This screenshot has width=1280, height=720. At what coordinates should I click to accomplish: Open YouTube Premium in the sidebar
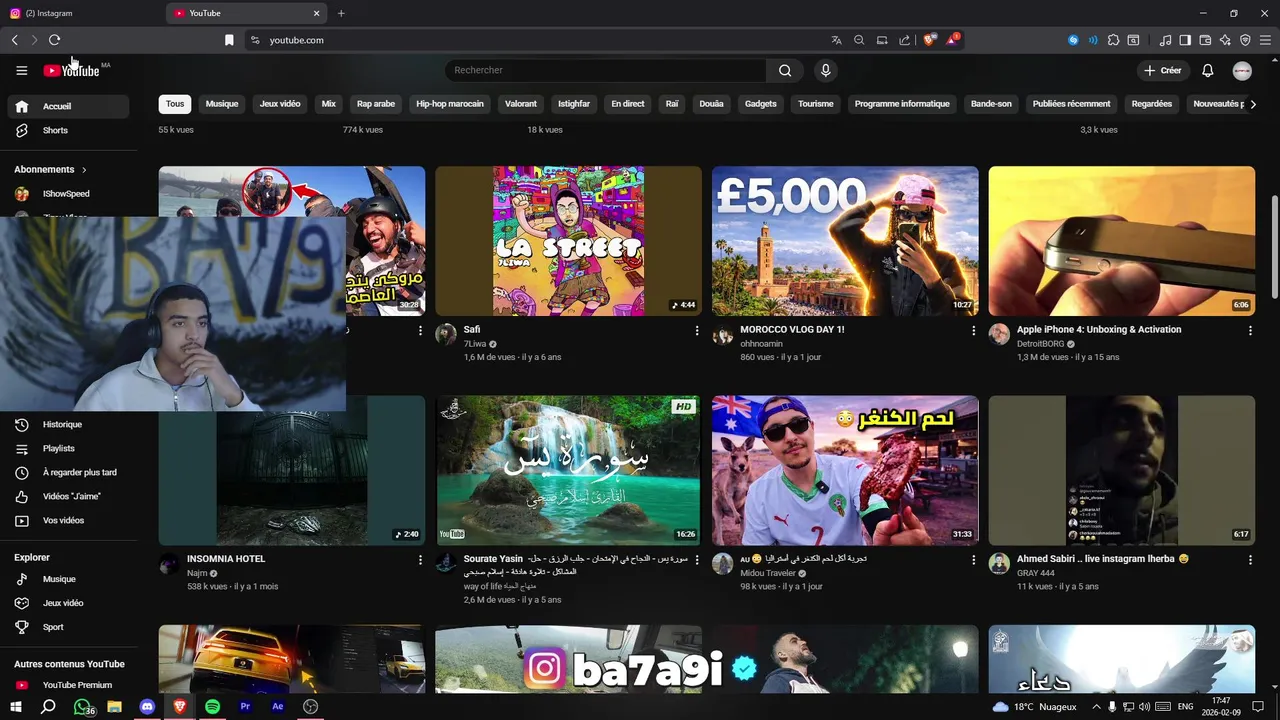coord(68,685)
